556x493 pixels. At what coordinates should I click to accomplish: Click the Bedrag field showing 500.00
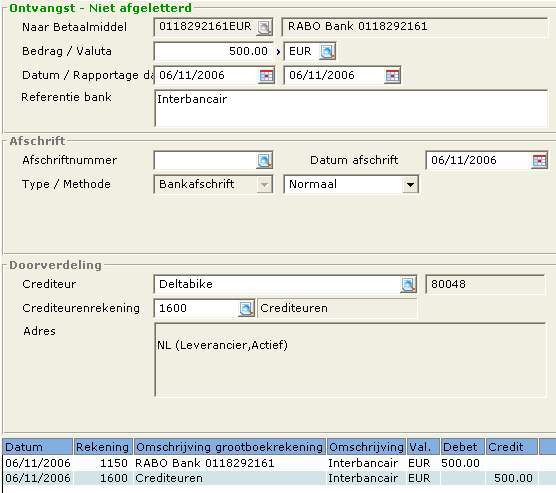213,51
